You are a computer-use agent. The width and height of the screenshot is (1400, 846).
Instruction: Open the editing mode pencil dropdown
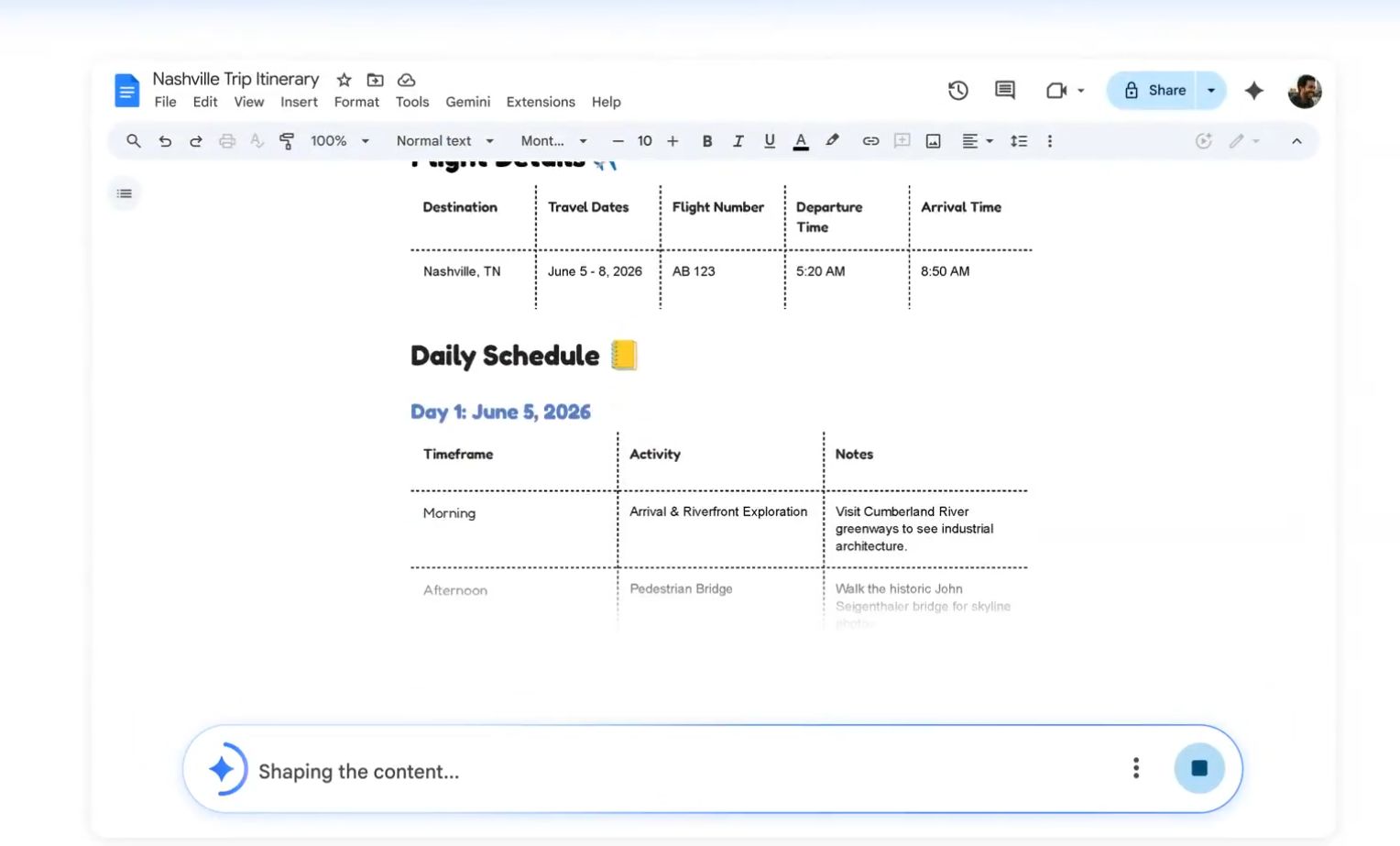[x=1244, y=141]
